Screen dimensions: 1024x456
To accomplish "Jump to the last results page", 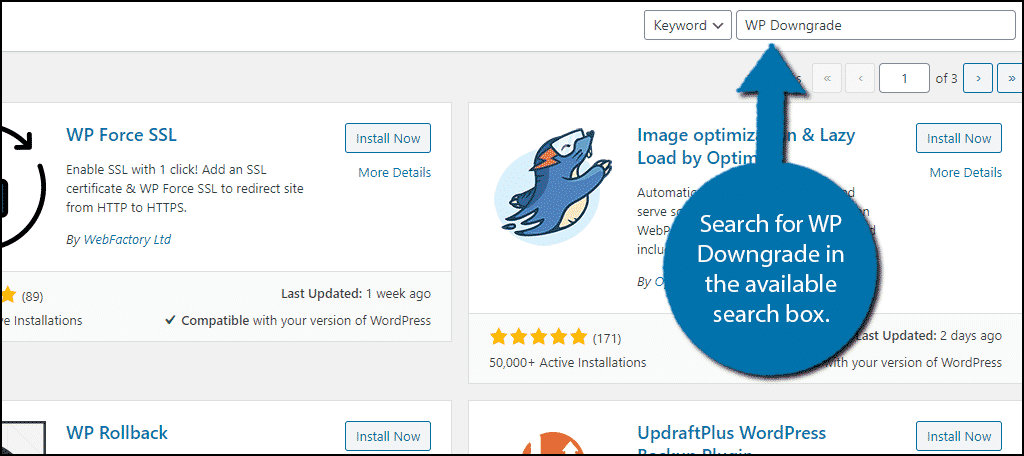I will [1012, 78].
